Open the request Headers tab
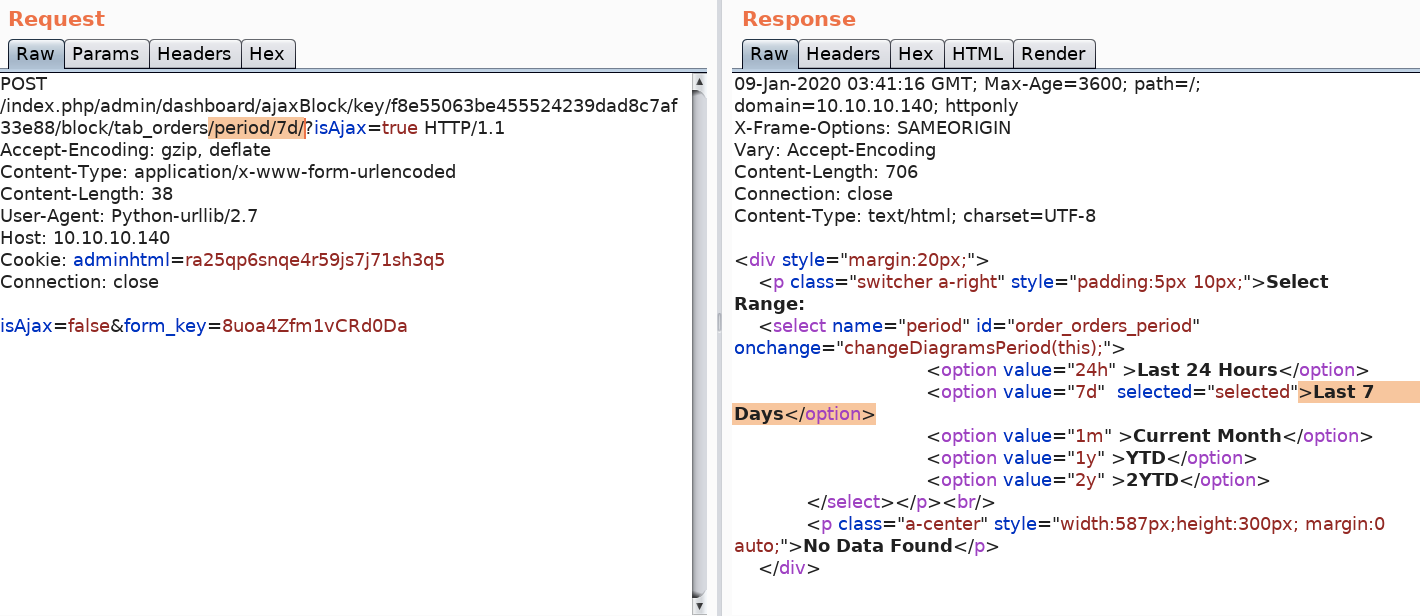 tap(194, 54)
